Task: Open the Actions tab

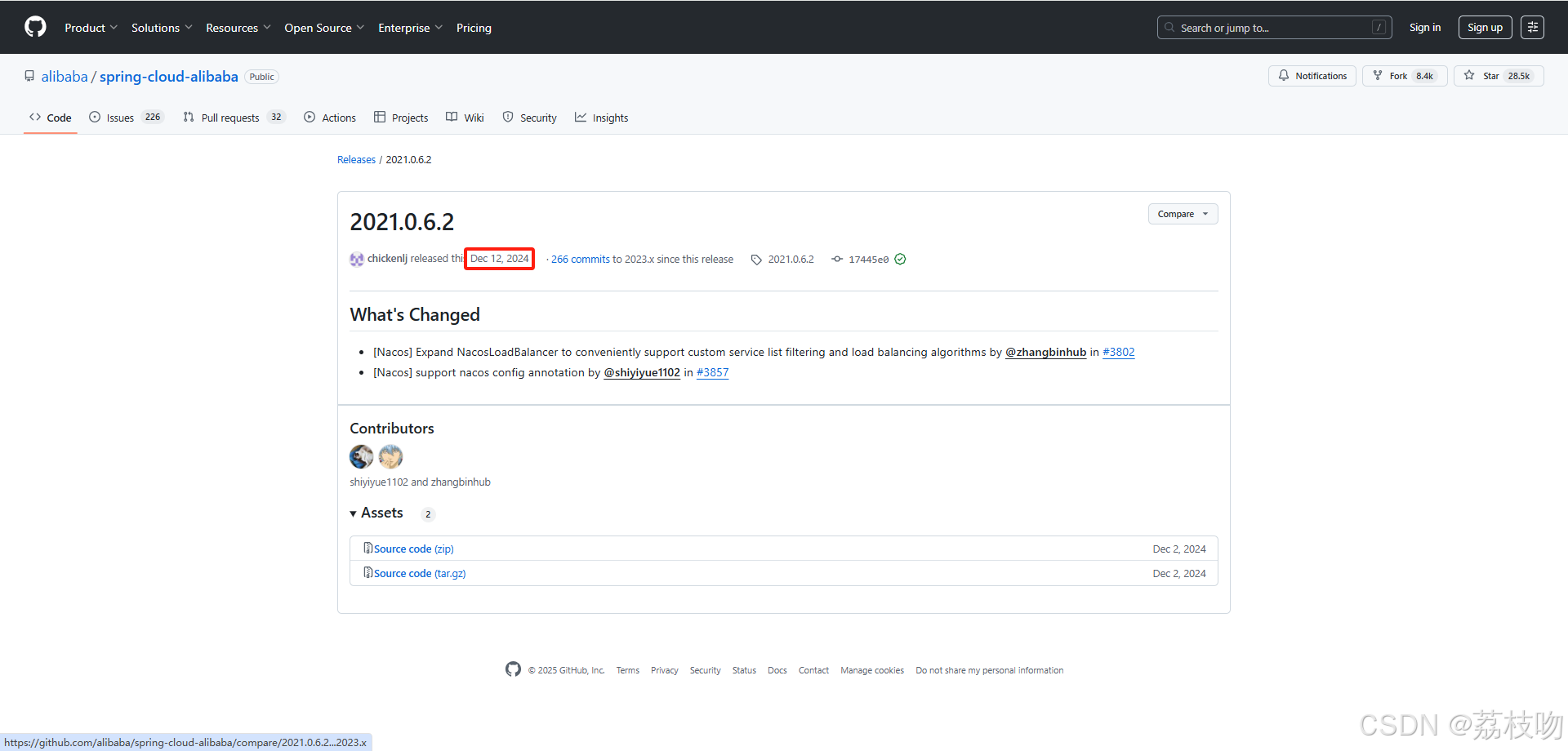Action: 330,118
